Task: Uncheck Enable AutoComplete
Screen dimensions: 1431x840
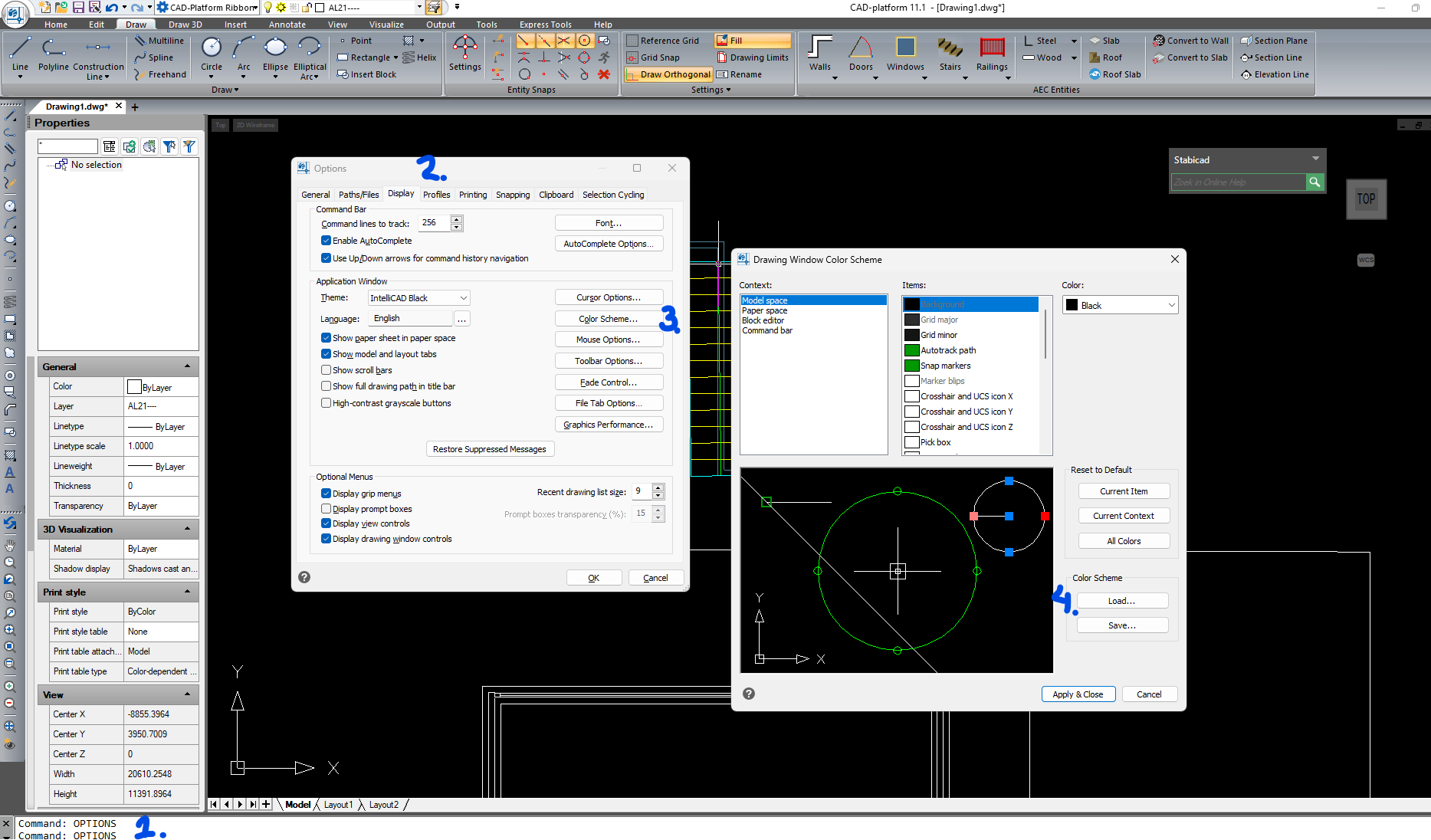Action: click(326, 241)
